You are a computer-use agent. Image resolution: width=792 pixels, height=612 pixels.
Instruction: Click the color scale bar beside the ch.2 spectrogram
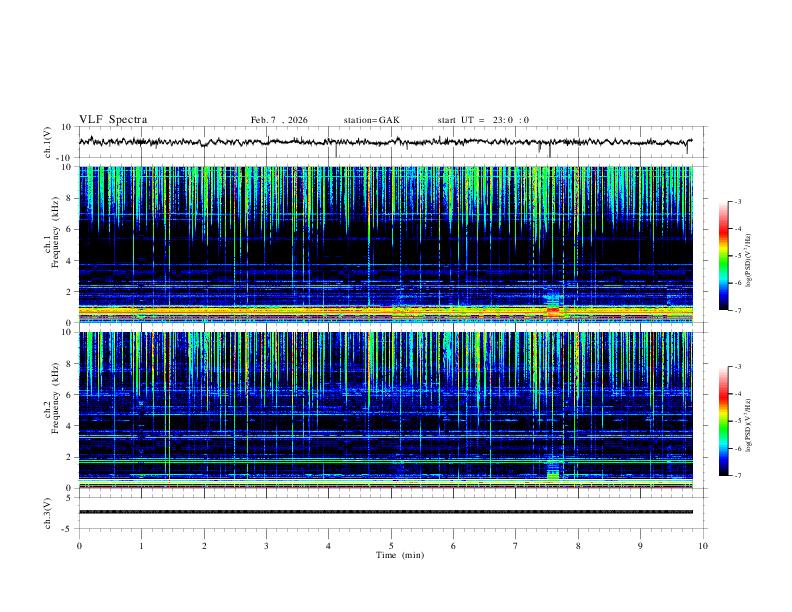point(723,421)
